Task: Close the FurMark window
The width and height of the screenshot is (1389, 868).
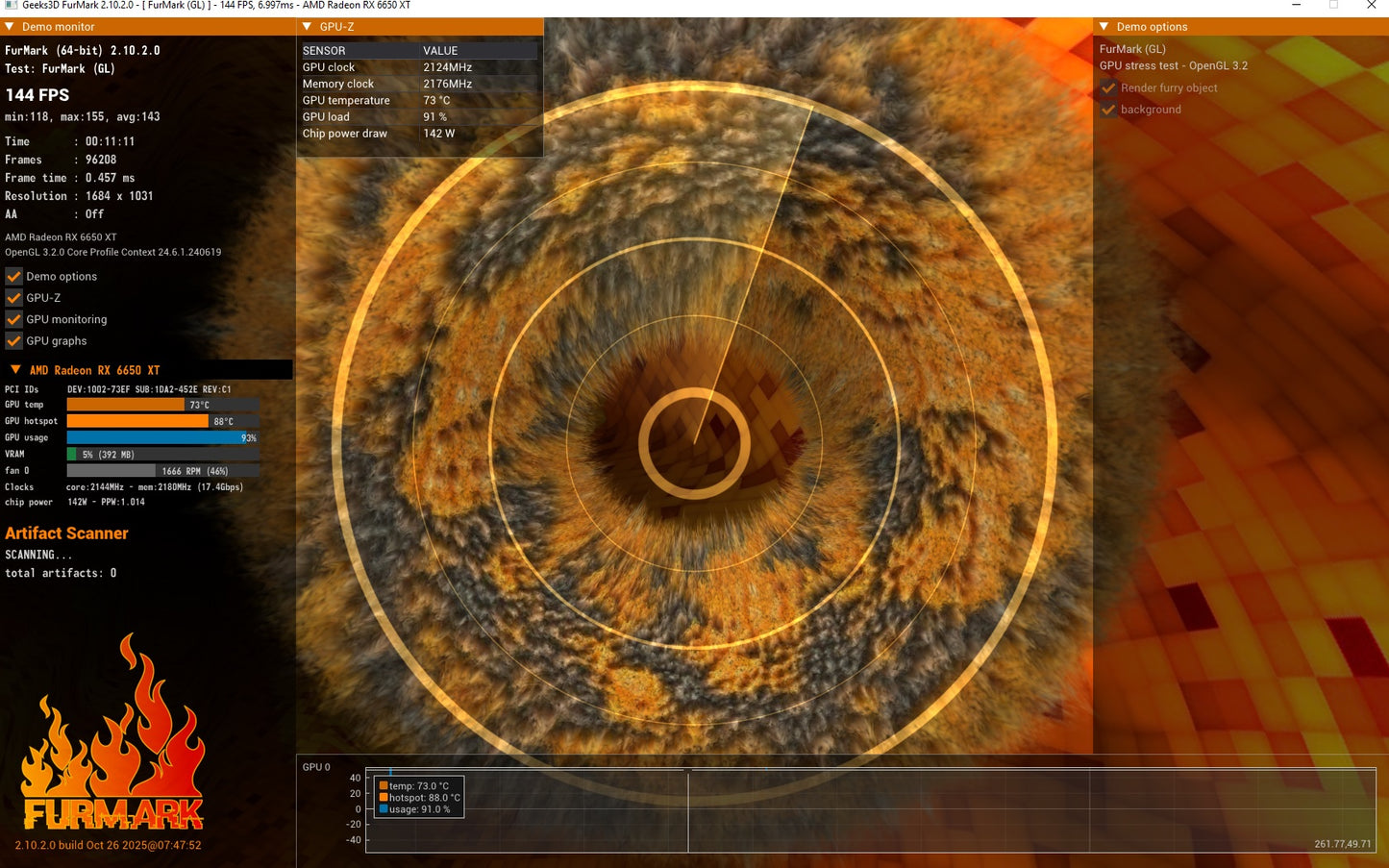Action: 1371,5
